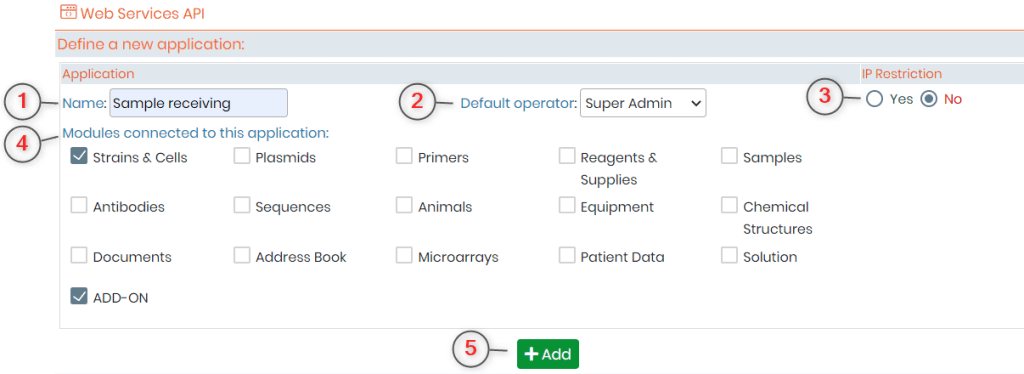Uncheck the ADD-ON checkbox
This screenshot has height=374, width=1024.
[x=79, y=296]
